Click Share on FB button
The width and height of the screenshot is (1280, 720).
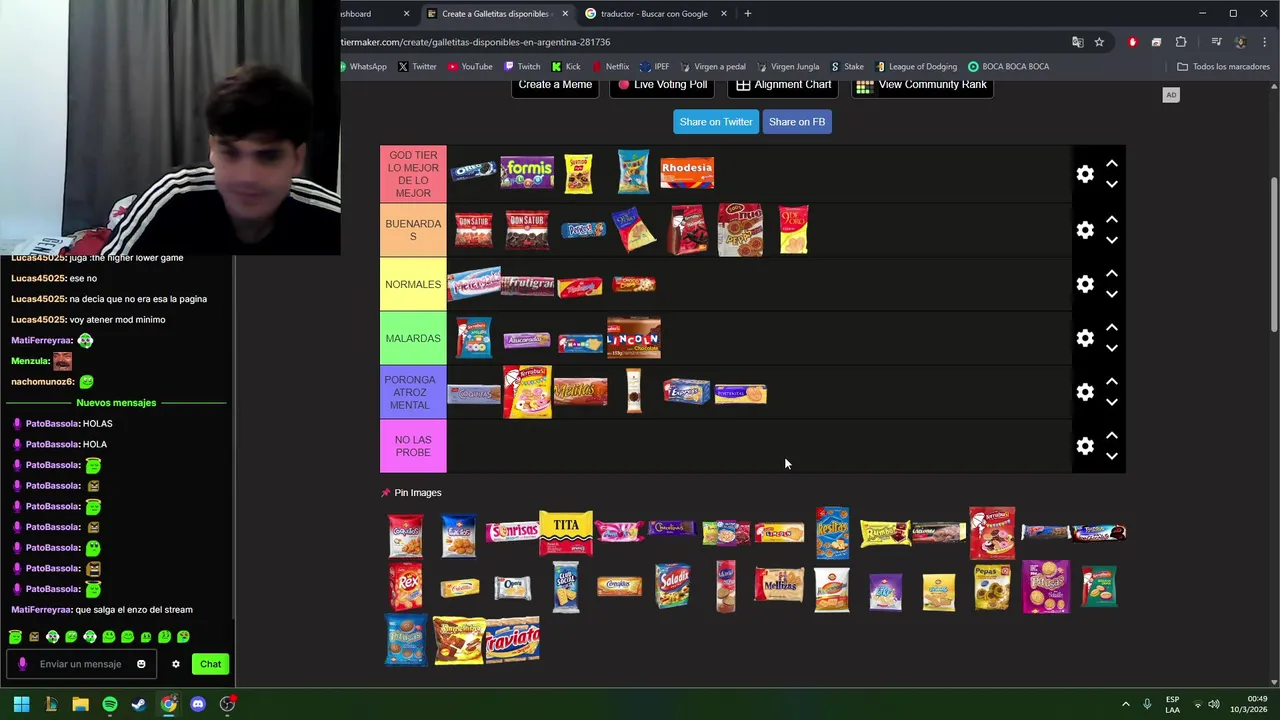coord(797,122)
